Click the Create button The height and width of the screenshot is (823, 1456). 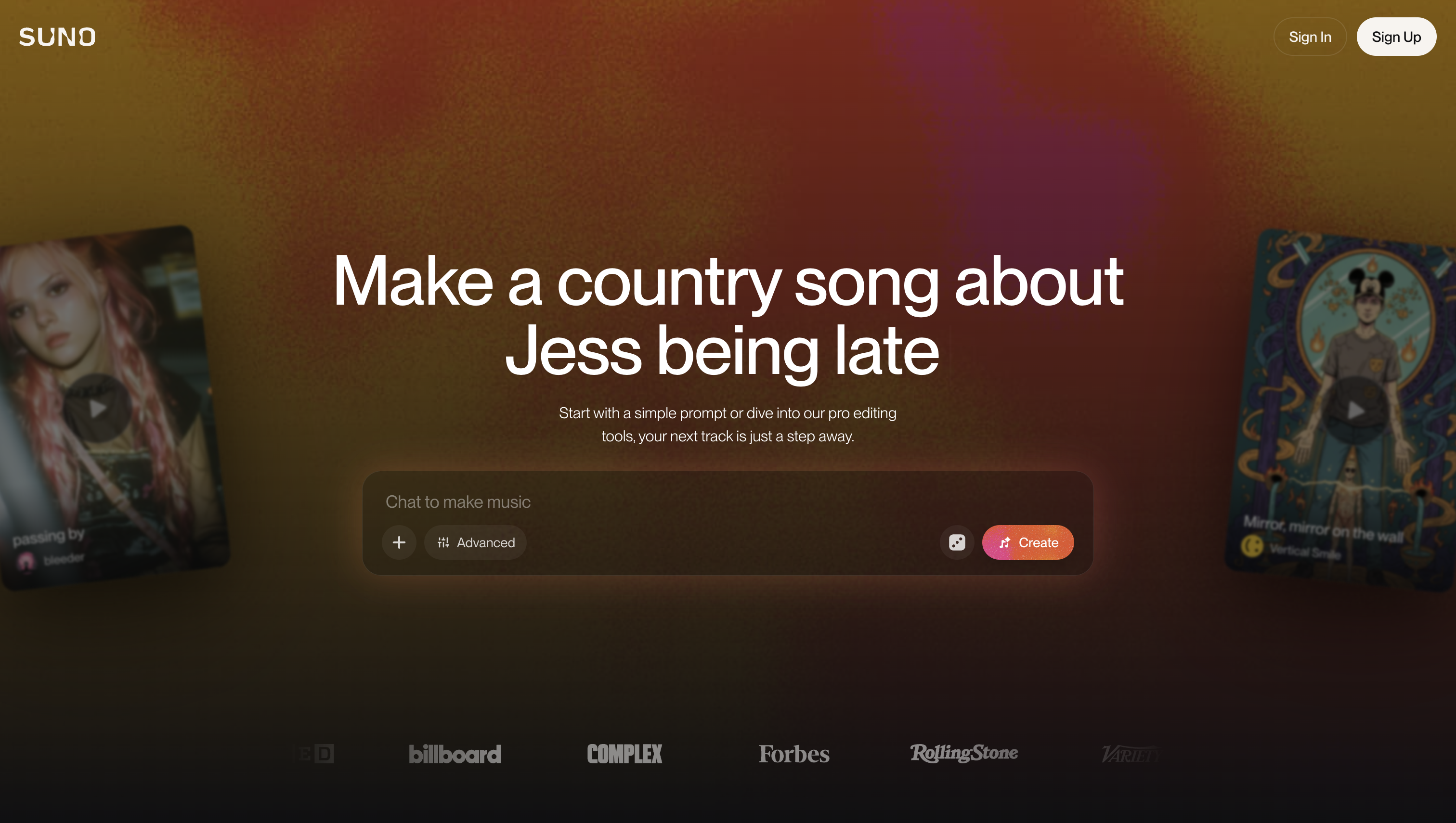1027,542
